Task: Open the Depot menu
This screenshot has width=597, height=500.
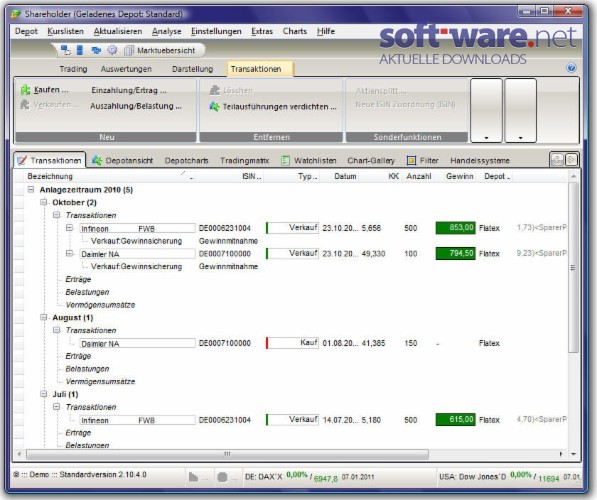Action: click(x=26, y=31)
